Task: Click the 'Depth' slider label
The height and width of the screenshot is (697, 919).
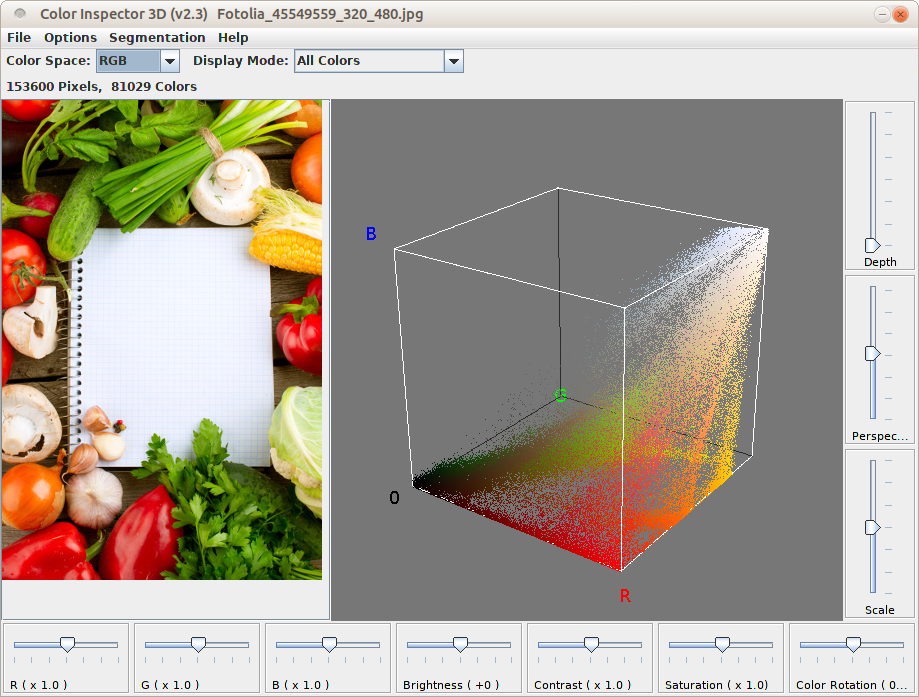Action: coord(880,262)
